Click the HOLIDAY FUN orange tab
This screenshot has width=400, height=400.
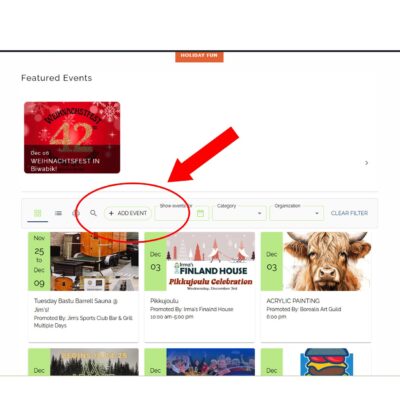pos(199,56)
